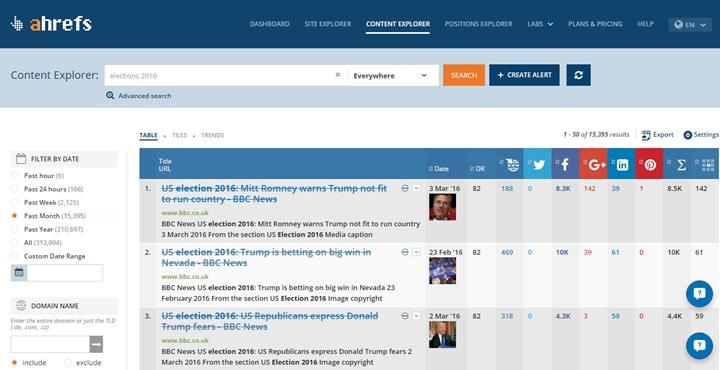Open the EN language selector
This screenshot has height=370, width=720.
click(690, 25)
